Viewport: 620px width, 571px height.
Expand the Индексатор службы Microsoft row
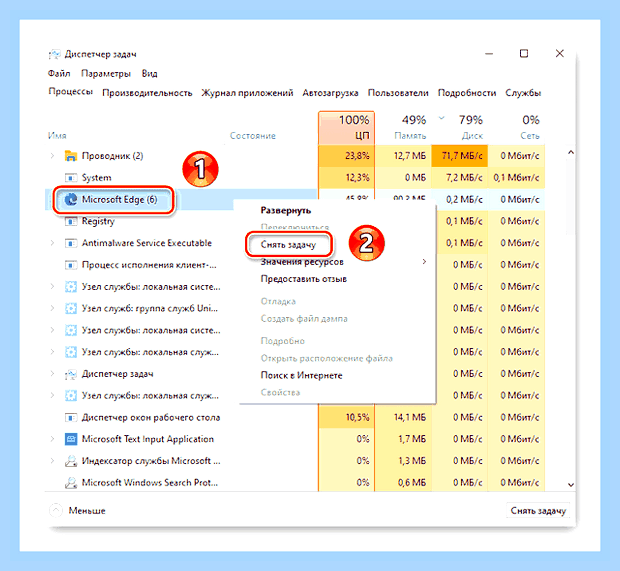pyautogui.click(x=52, y=461)
